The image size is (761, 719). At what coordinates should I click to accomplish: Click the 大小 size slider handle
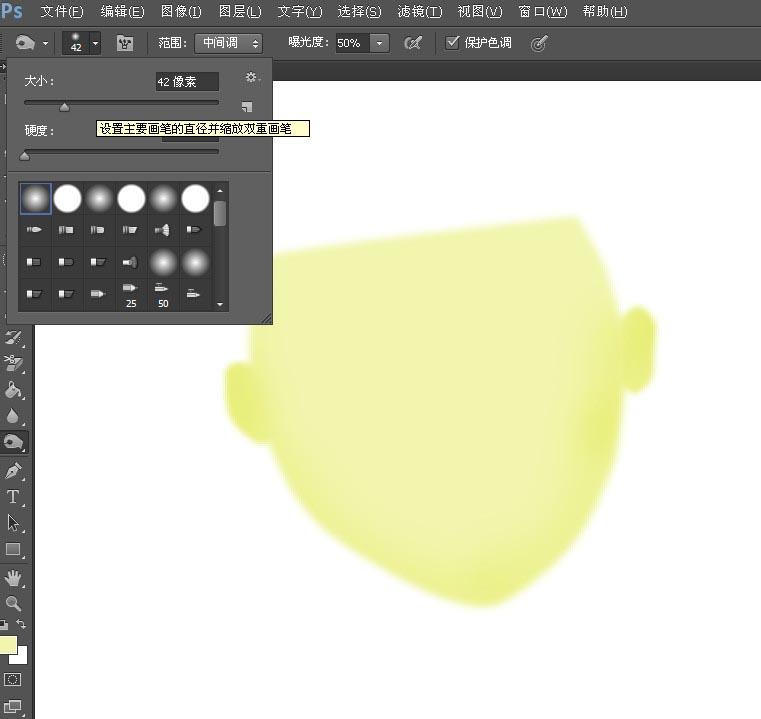tap(65, 107)
